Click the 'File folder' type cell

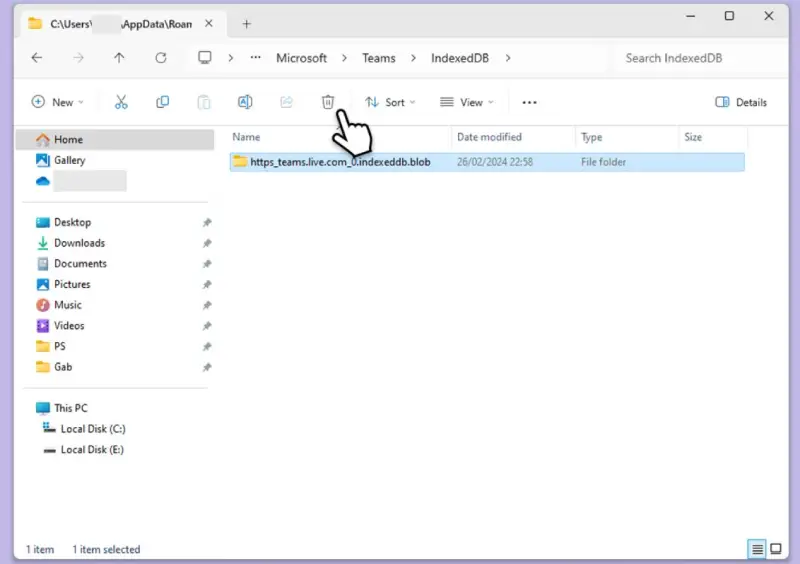[x=603, y=162]
